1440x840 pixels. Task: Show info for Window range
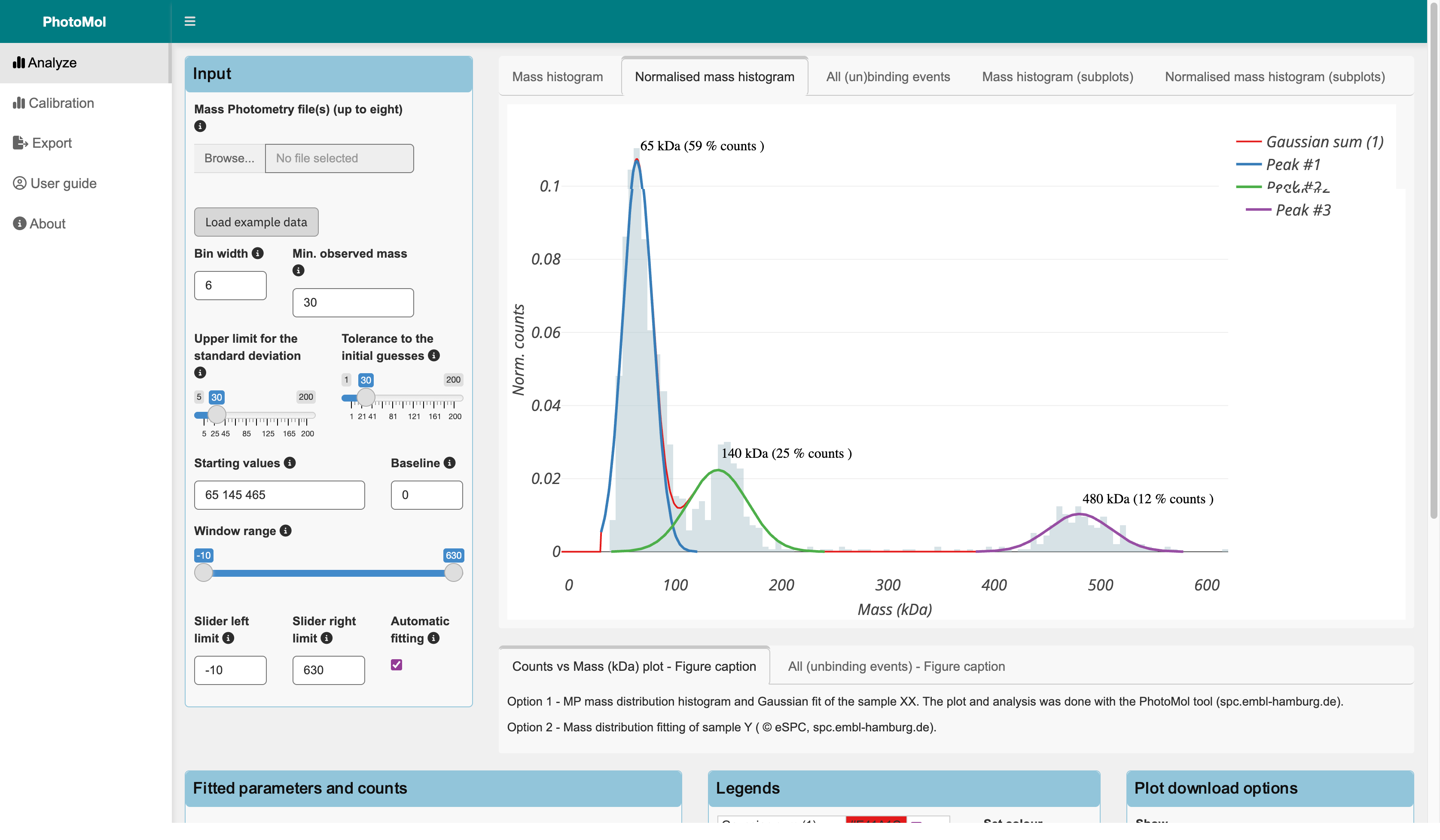[x=286, y=531]
